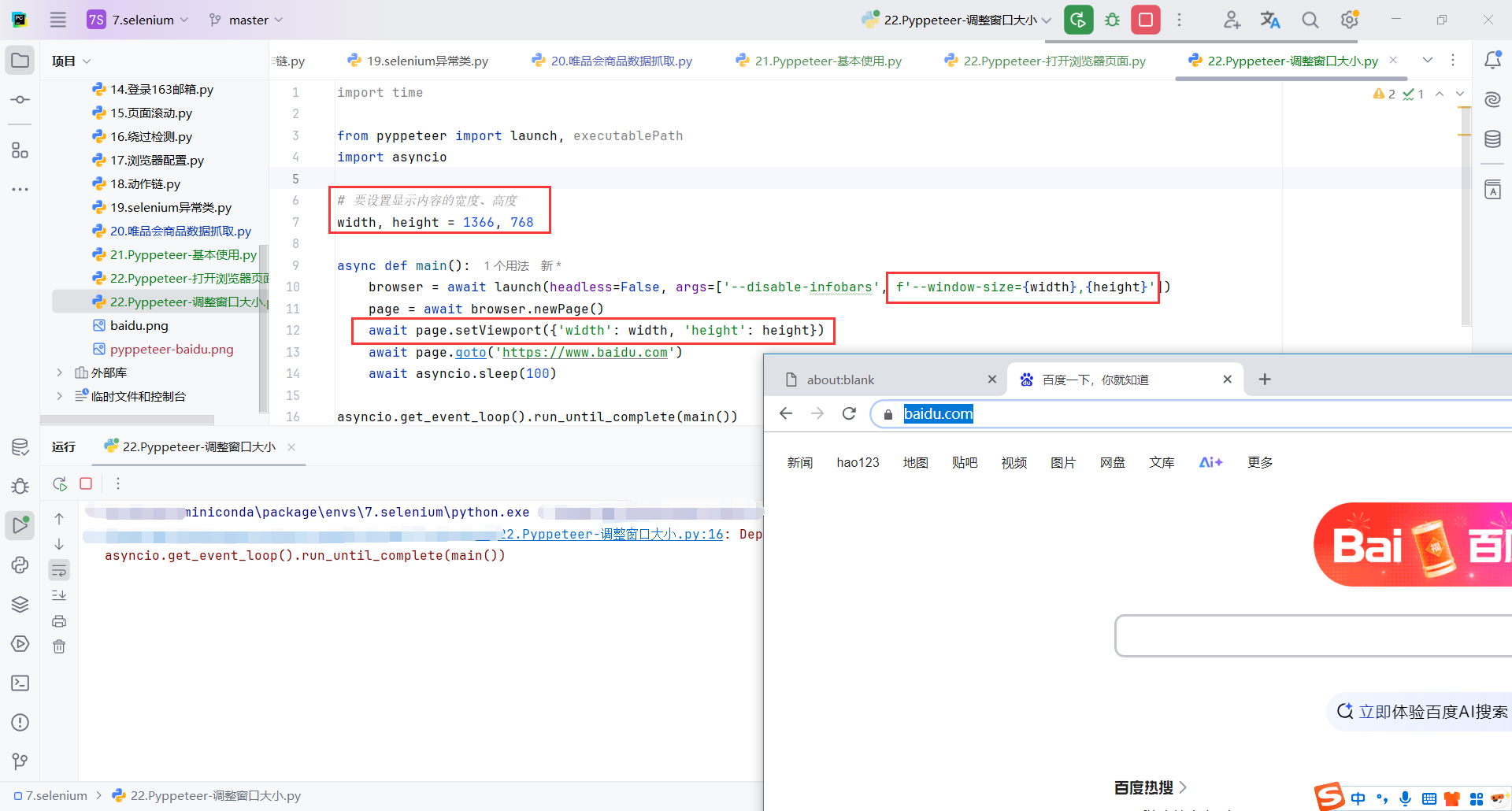Switch to 22.Pyppeteer-打开浏览器页面.py editor tab
This screenshot has width=1512, height=811.
pyautogui.click(x=1046, y=61)
